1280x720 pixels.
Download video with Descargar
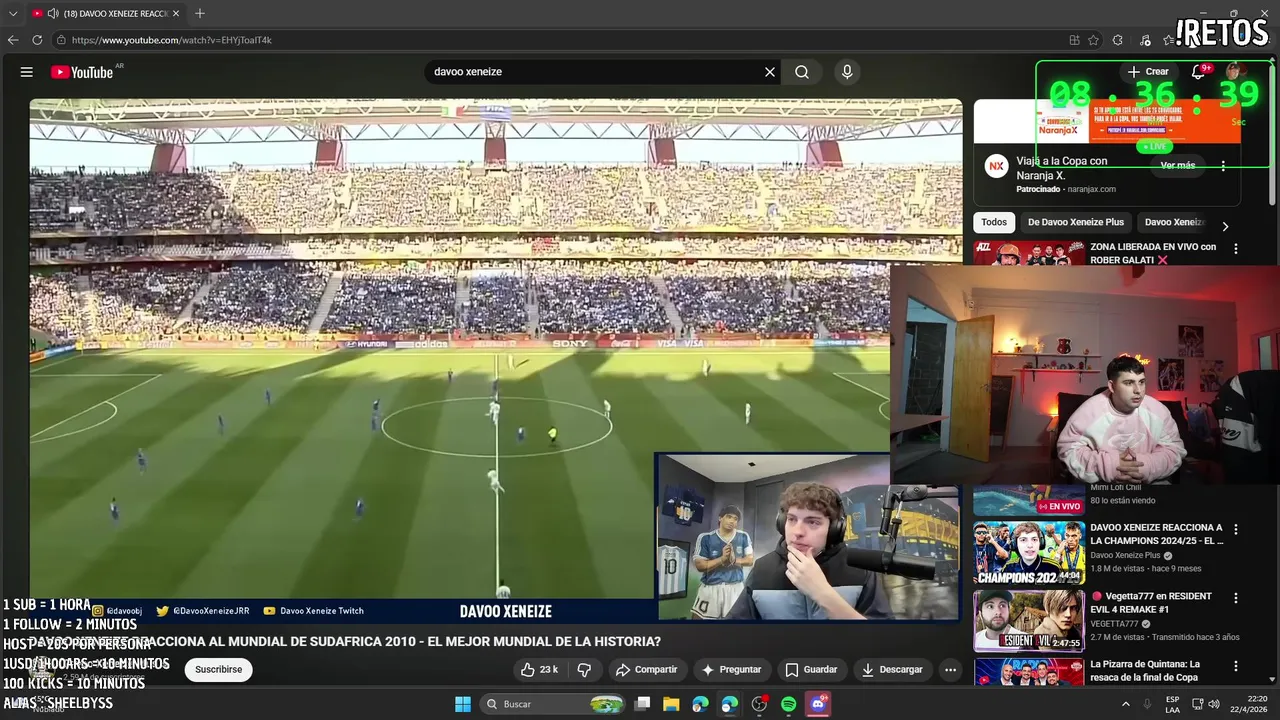(892, 669)
